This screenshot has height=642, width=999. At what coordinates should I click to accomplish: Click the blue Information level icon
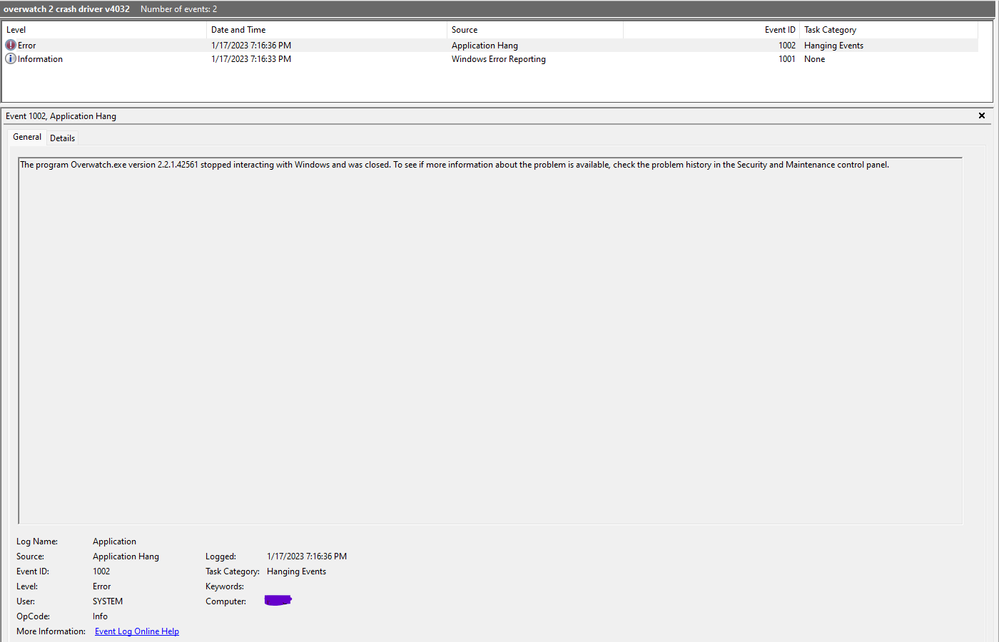click(10, 59)
